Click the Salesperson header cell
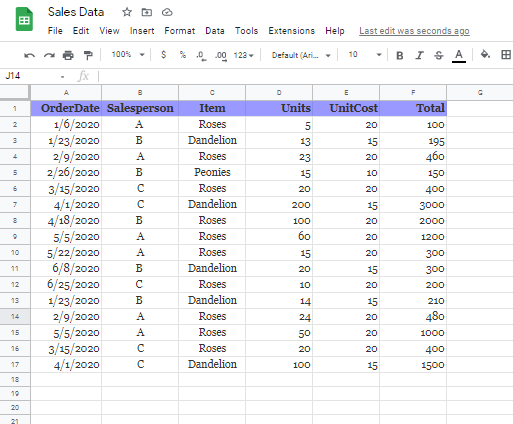Image resolution: width=513 pixels, height=424 pixels. [140, 108]
